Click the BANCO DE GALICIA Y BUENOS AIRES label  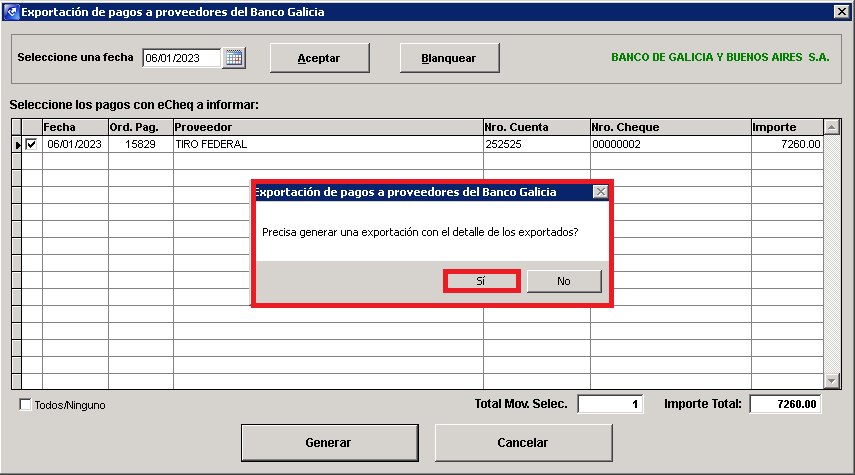point(720,57)
